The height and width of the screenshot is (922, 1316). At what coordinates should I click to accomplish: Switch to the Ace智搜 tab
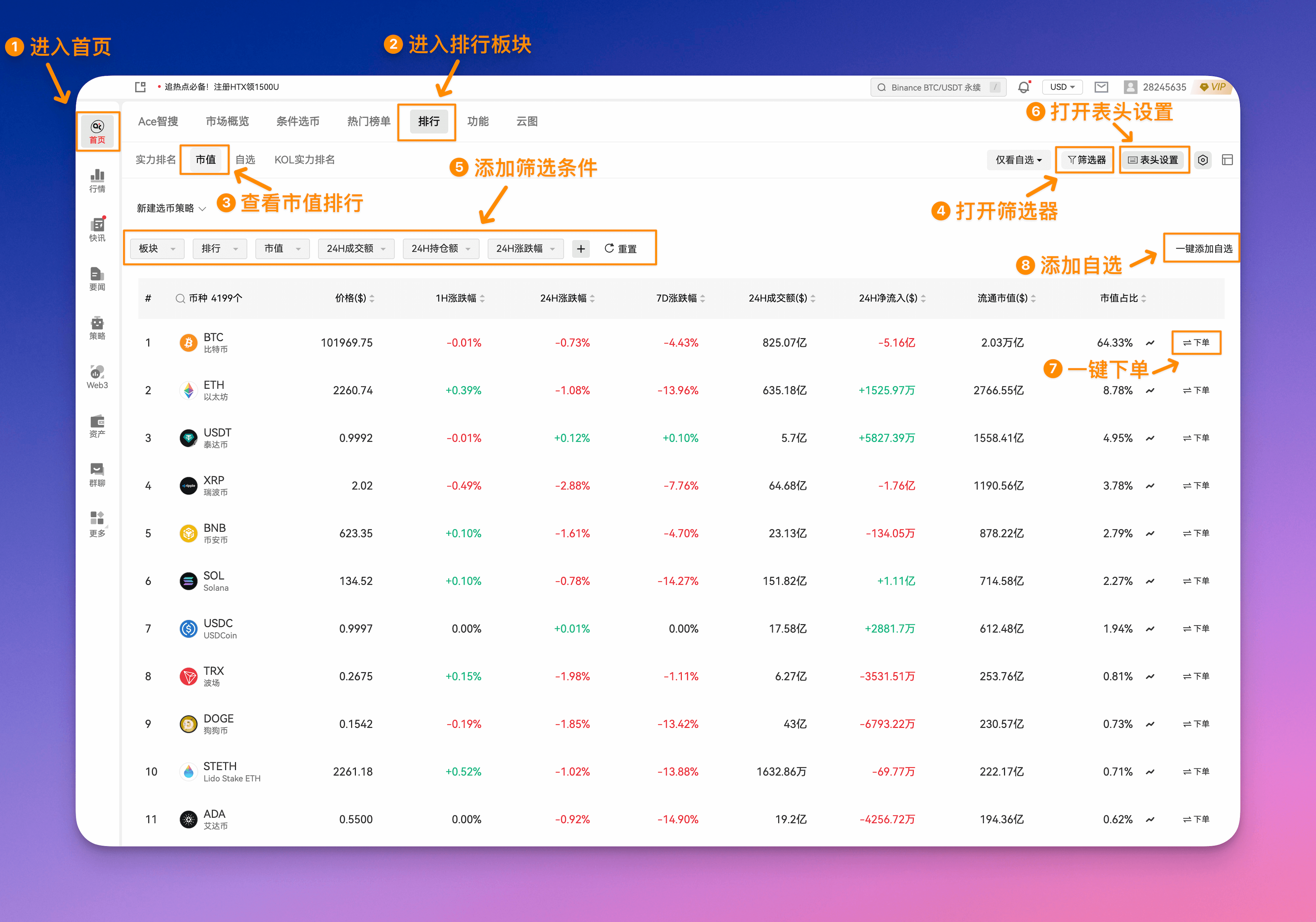158,122
